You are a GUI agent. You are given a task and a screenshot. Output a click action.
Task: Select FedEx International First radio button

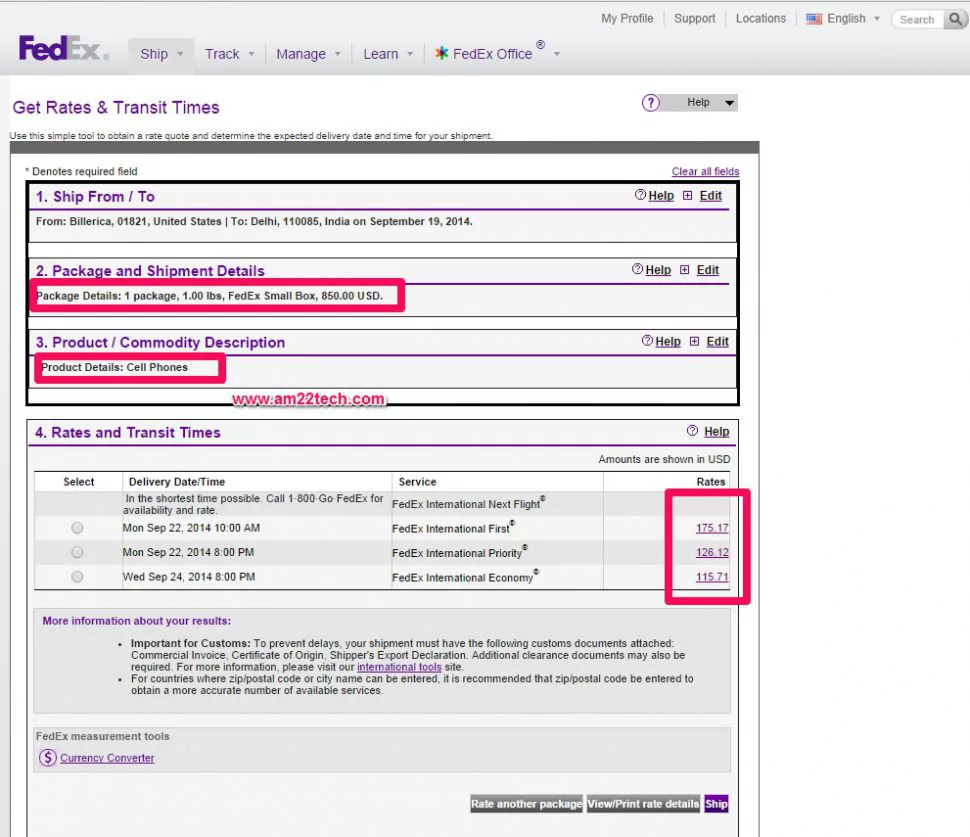(77, 528)
